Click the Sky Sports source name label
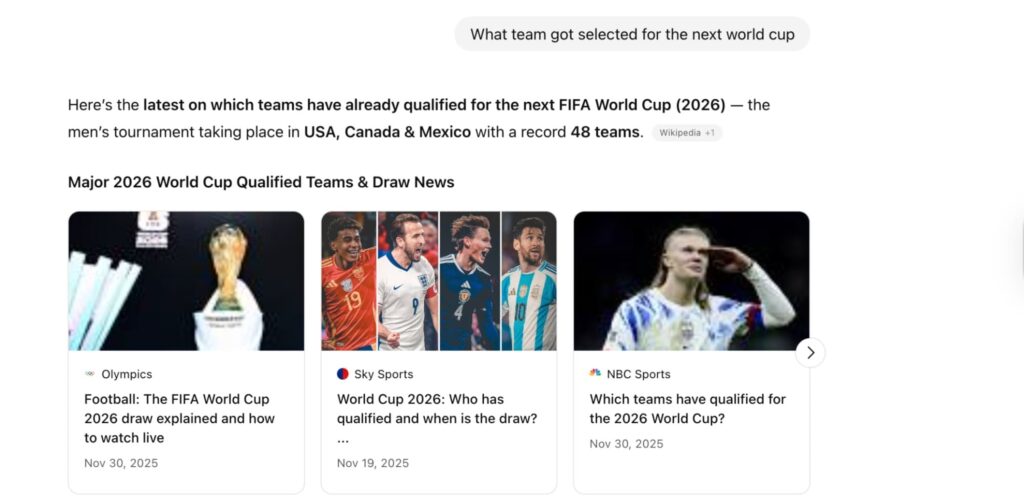 coord(383,374)
